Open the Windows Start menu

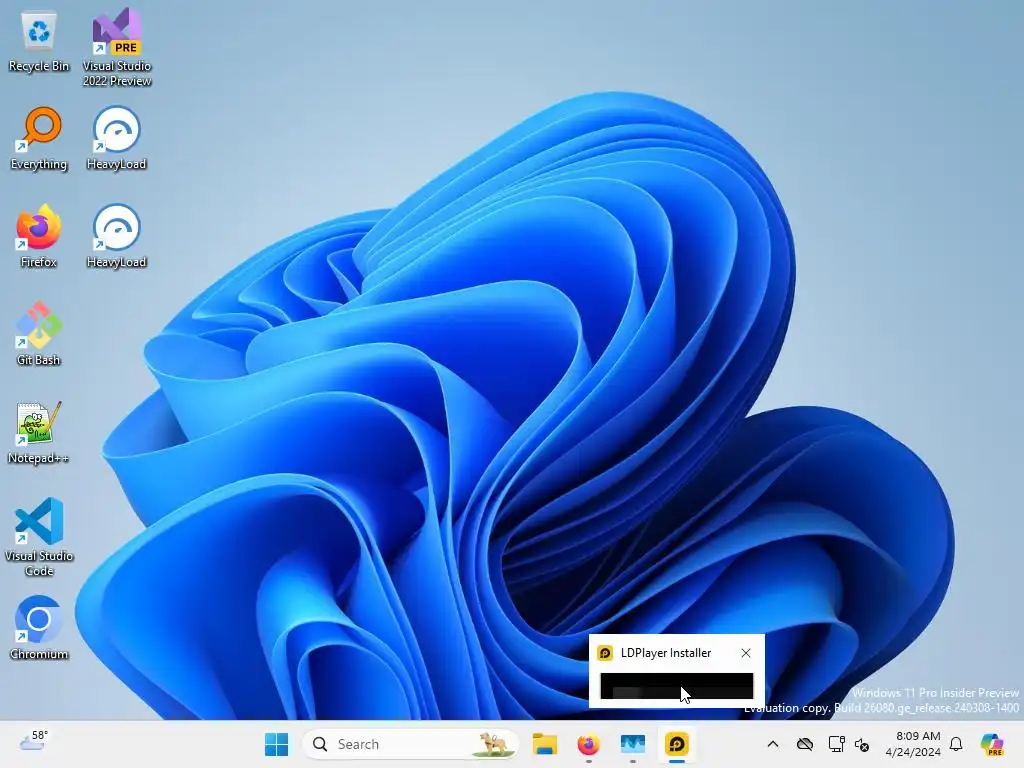tap(276, 744)
